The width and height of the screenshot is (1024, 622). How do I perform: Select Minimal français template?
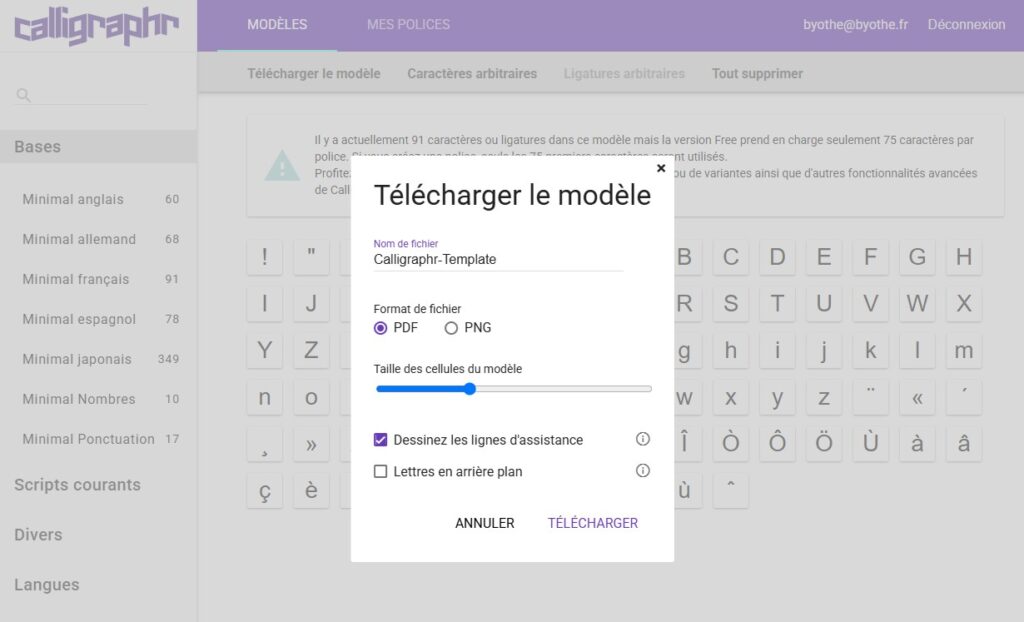pos(100,279)
